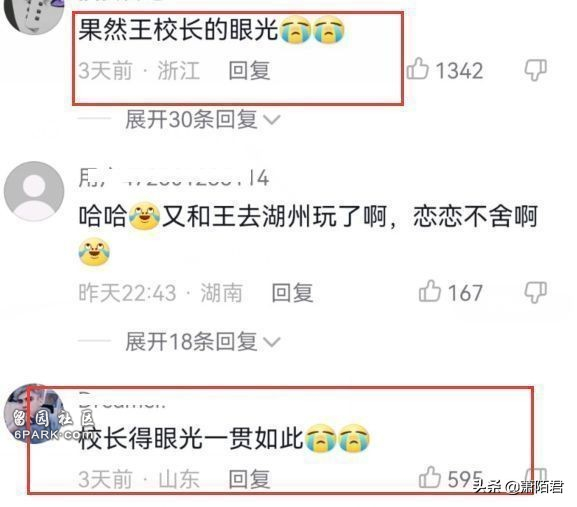This screenshot has width=577, height=507.
Task: Expand 展开30条回复 replies
Action: click(191, 119)
